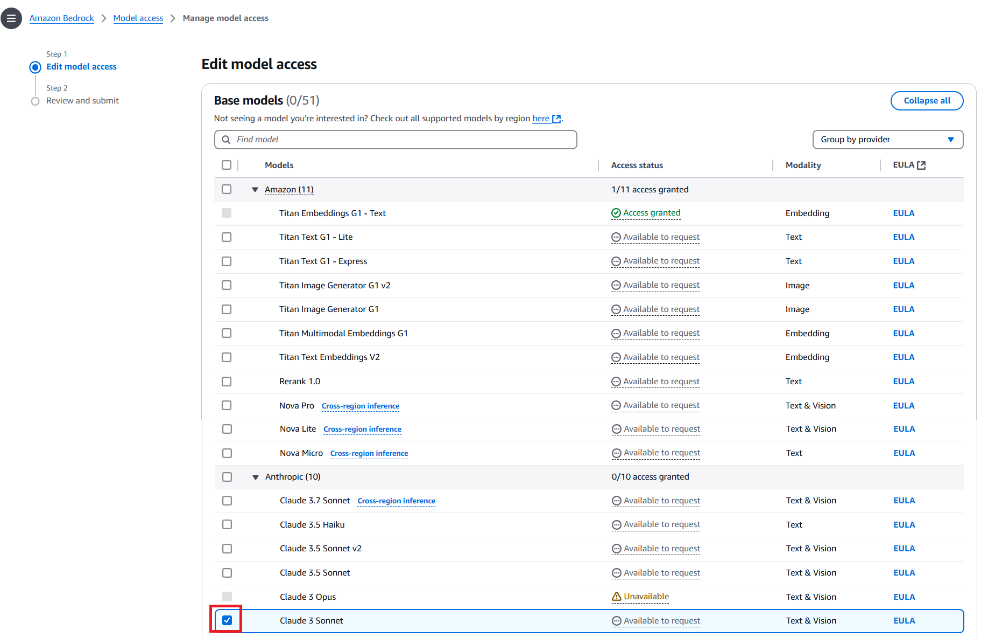
Task: Tick the select-all checkbox in Models header
Action: 226,165
